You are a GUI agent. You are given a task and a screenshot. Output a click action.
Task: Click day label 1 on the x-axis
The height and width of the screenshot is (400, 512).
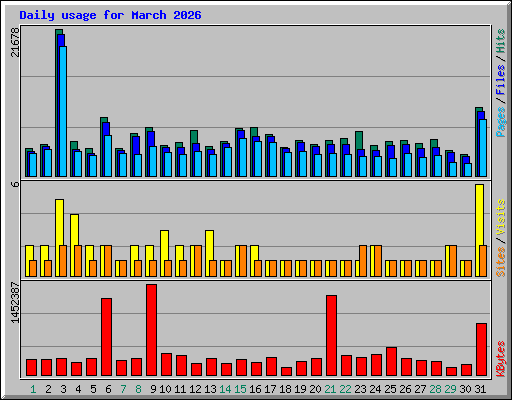(33, 389)
